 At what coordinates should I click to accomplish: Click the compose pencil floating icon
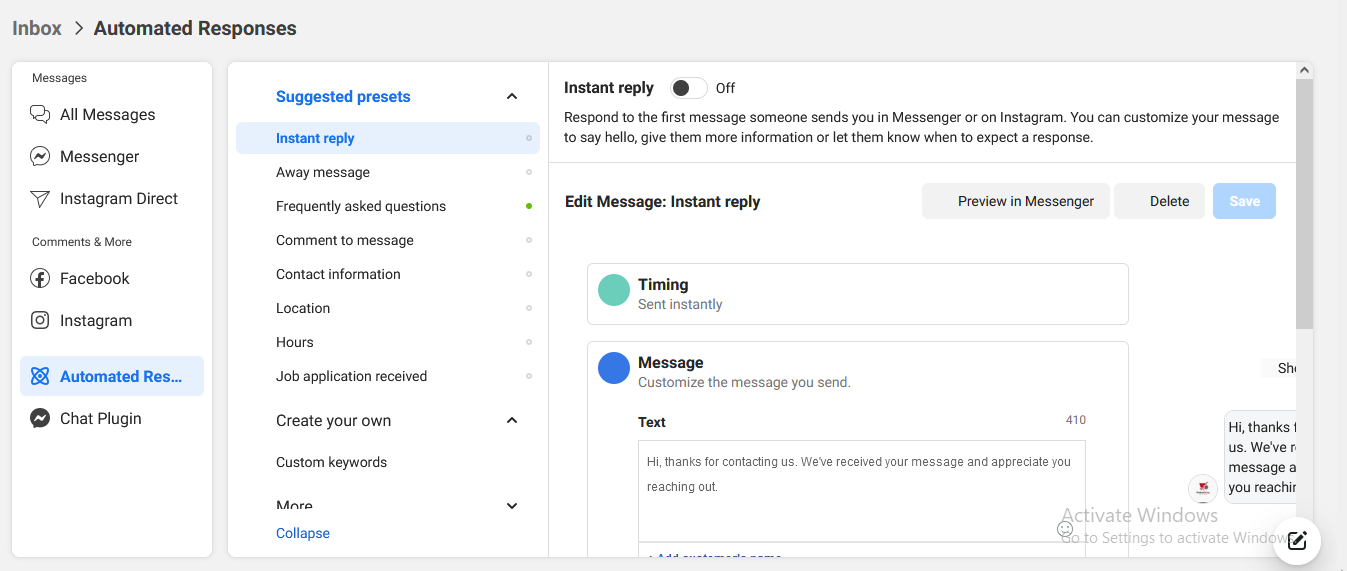(x=1297, y=541)
